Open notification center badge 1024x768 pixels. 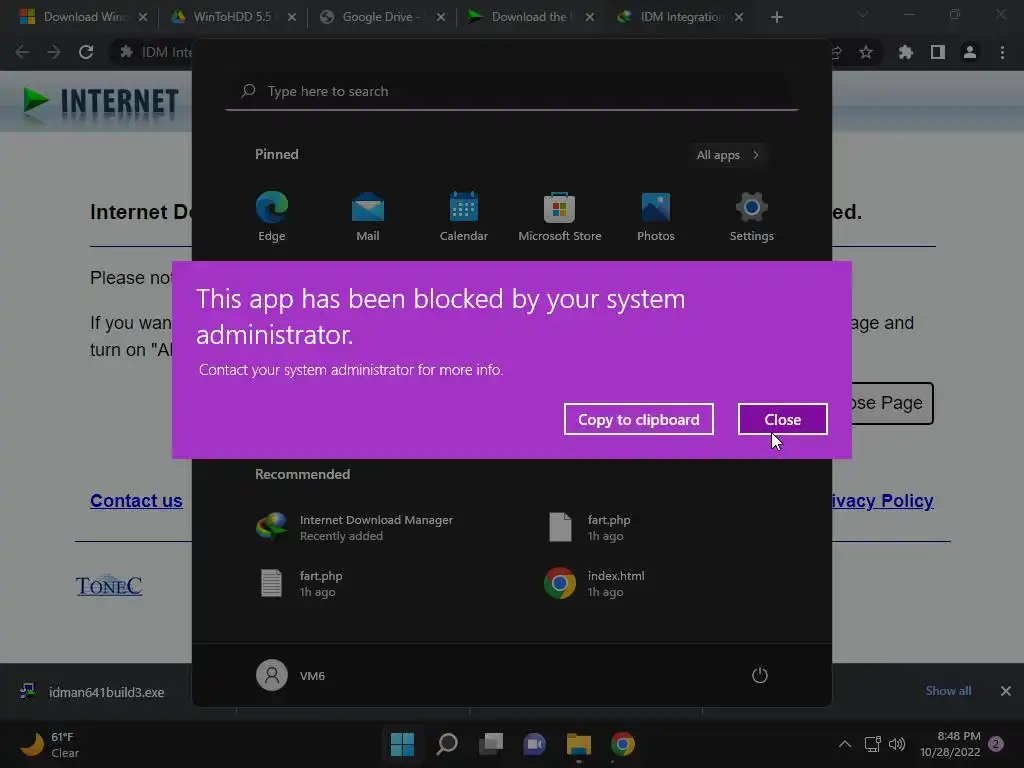[996, 744]
